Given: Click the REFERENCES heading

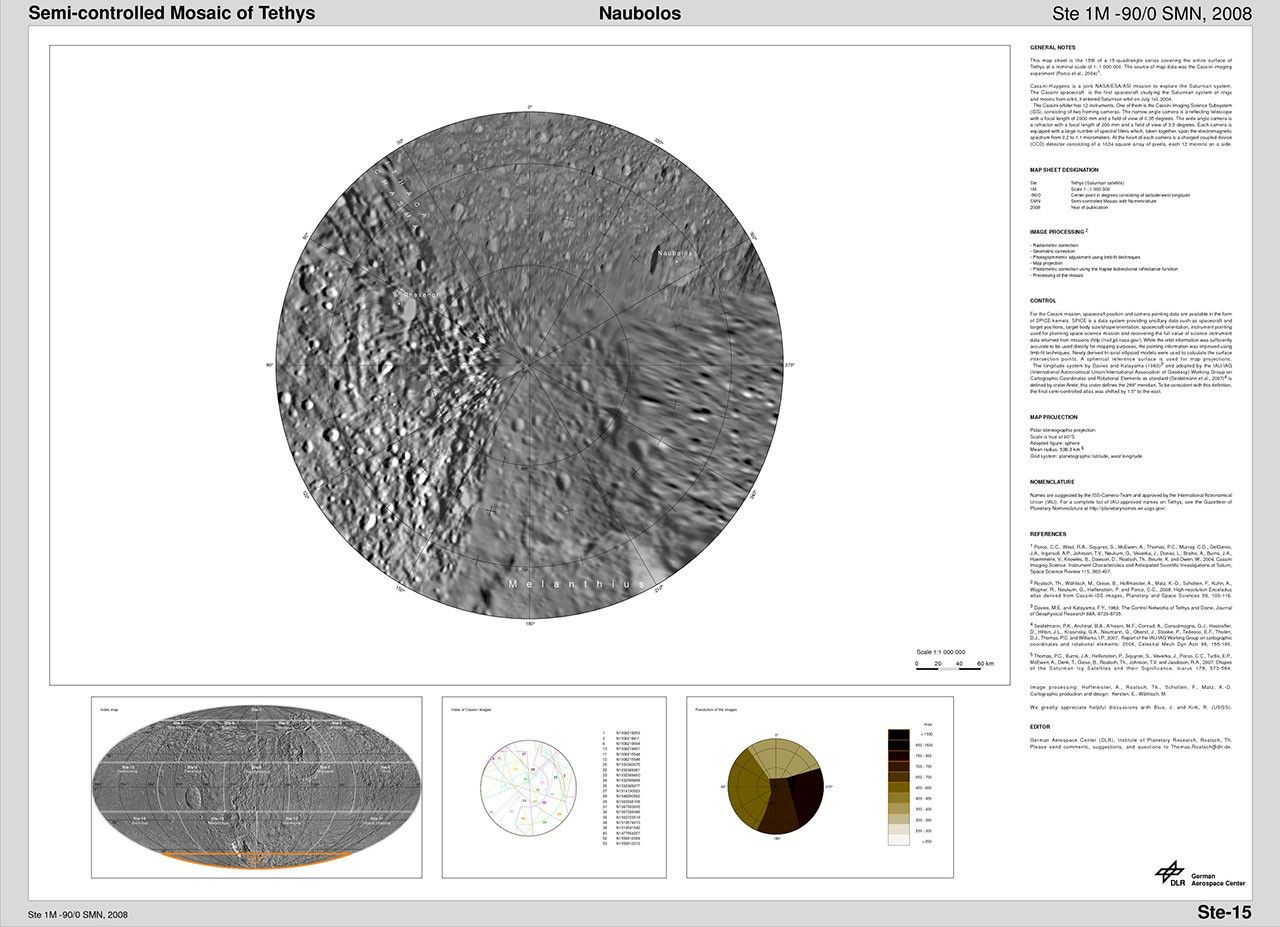Looking at the screenshot, I should pyautogui.click(x=1048, y=534).
